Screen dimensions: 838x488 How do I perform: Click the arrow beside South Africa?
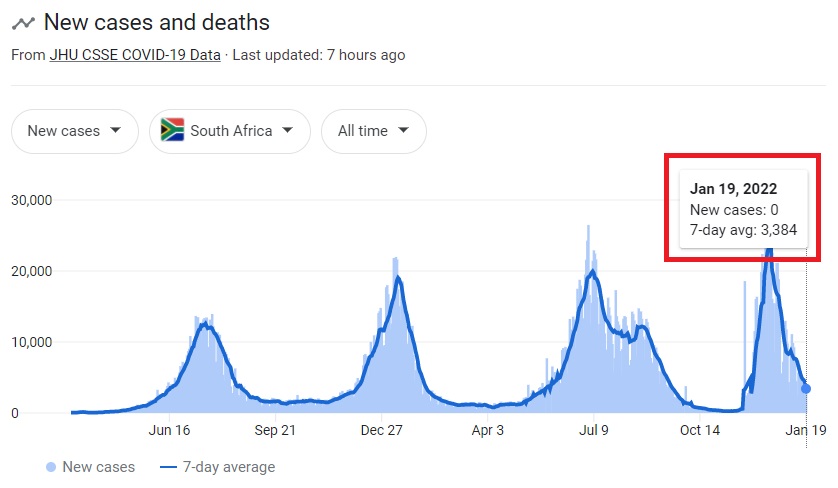[x=288, y=131]
